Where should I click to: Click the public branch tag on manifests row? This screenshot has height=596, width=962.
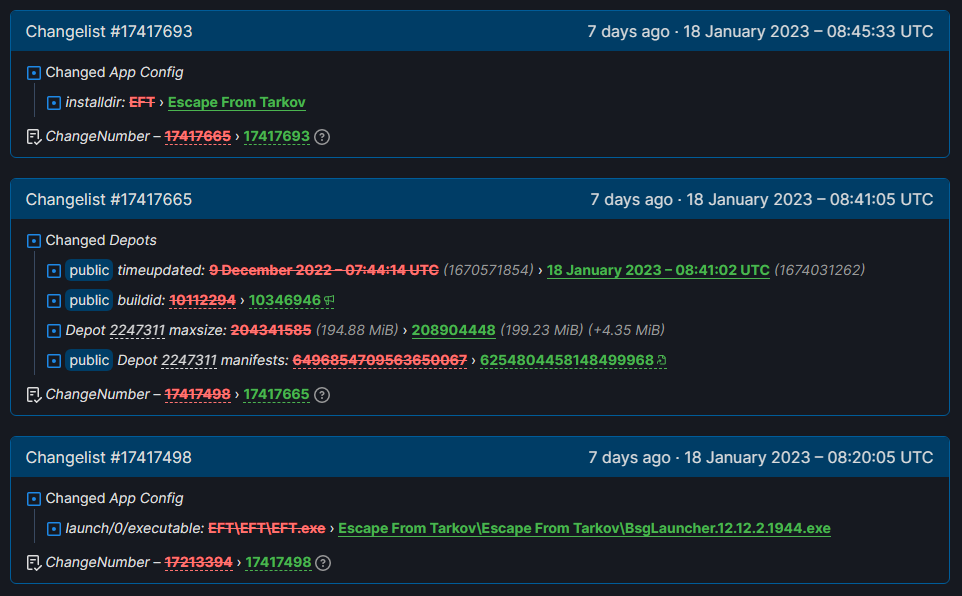[89, 360]
